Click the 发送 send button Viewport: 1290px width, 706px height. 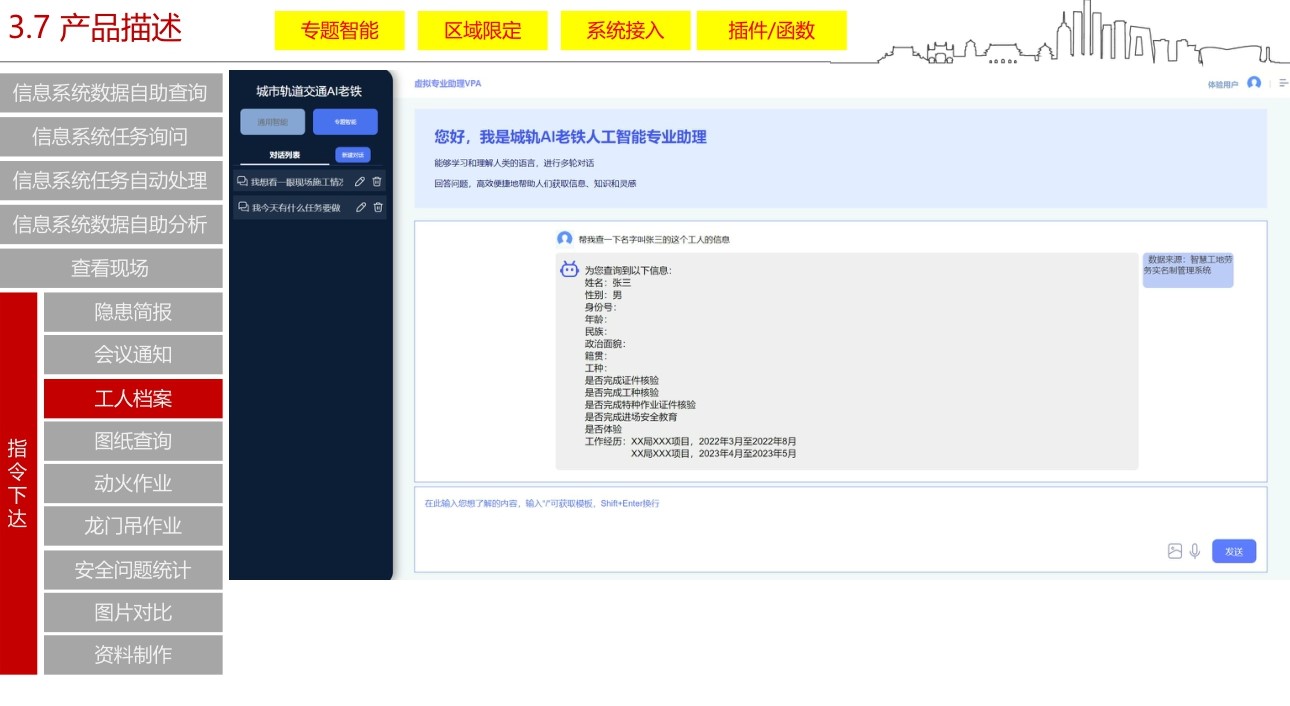click(1234, 552)
